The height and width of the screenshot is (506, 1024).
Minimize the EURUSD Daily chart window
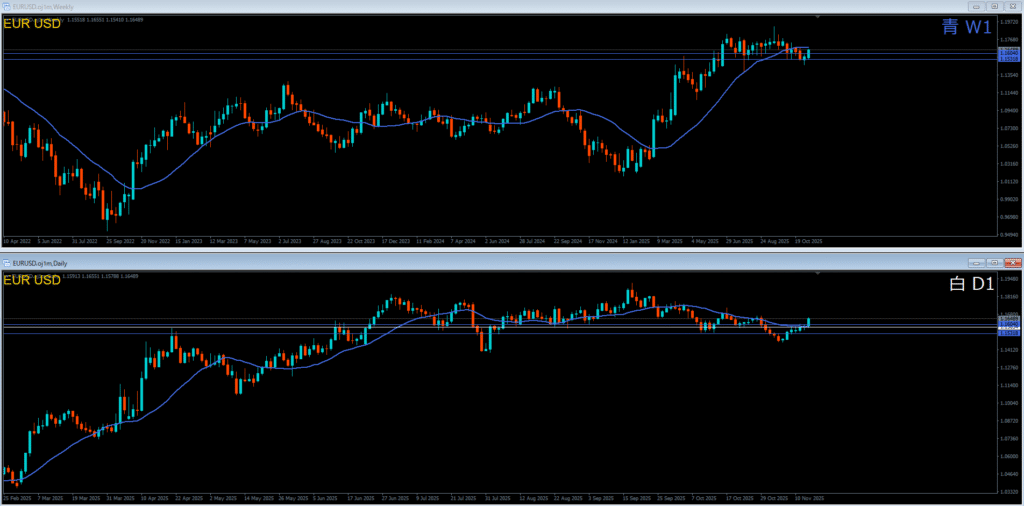pos(977,262)
